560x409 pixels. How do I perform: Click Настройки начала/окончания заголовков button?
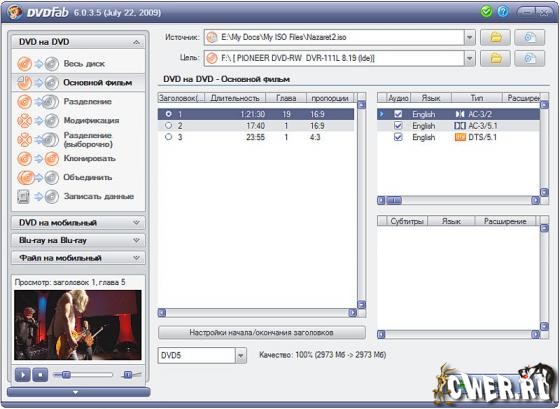[x=262, y=333]
